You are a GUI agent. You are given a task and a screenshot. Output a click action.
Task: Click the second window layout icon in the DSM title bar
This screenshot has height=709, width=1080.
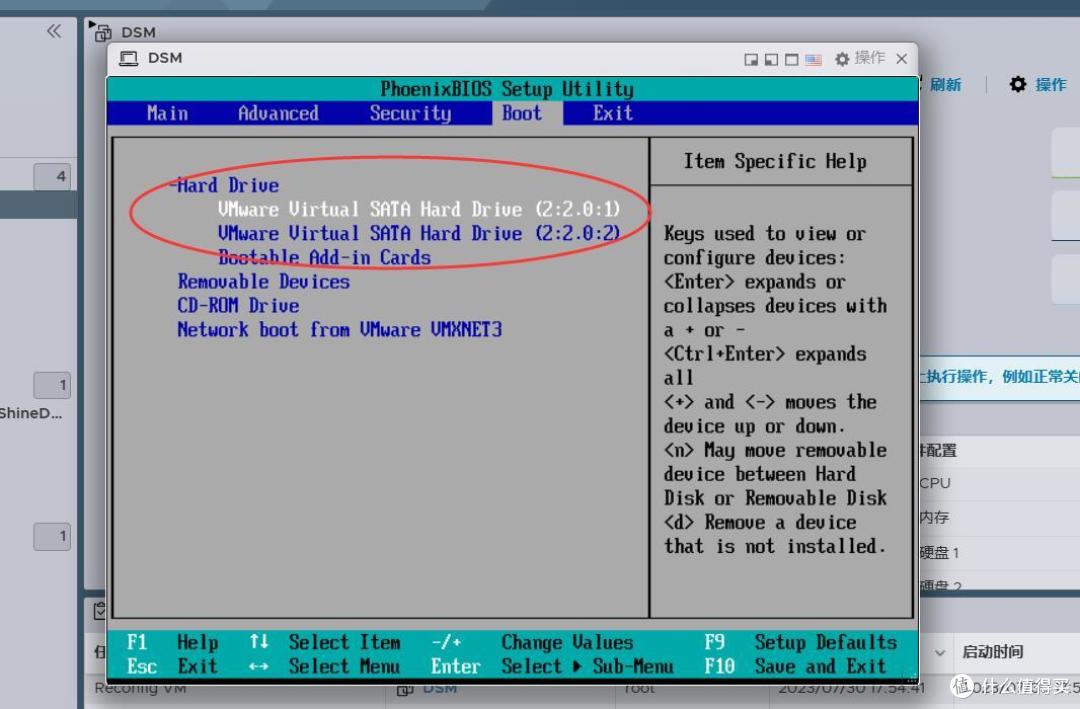click(771, 60)
